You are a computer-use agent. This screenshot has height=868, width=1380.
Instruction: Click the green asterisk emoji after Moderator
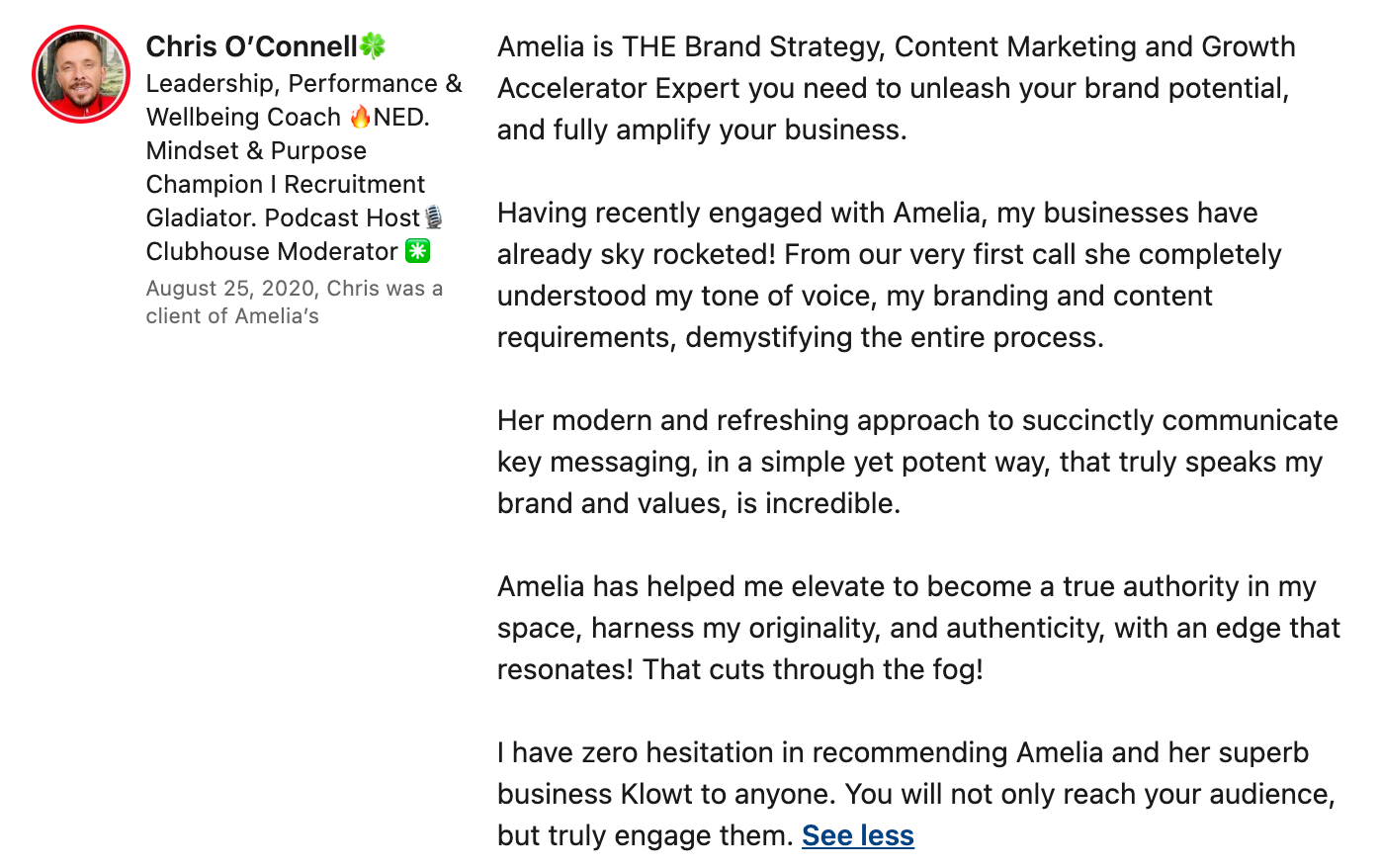pos(418,251)
